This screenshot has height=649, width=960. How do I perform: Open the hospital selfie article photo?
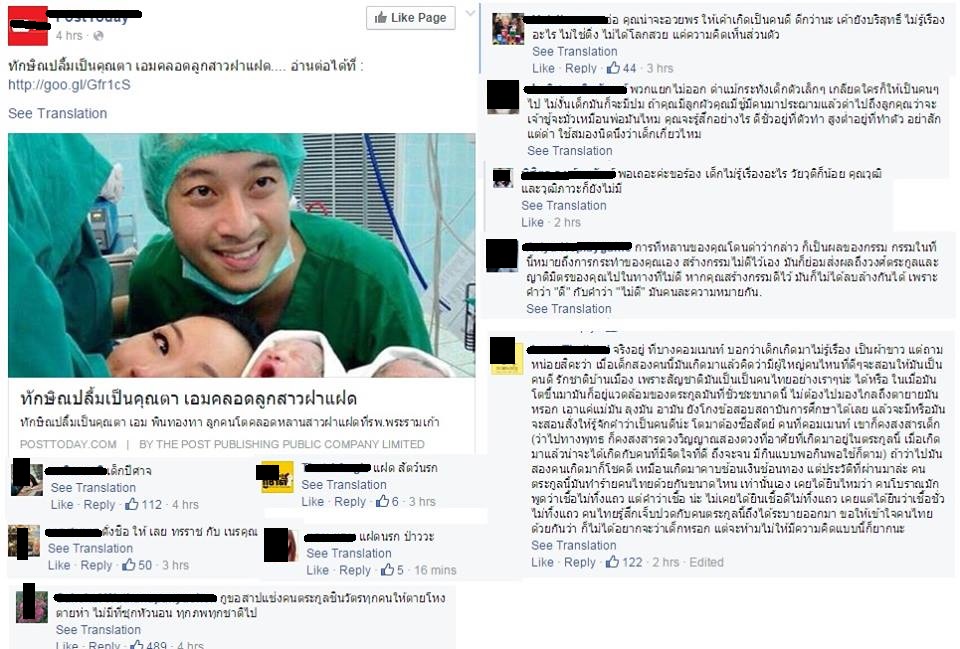(241, 255)
